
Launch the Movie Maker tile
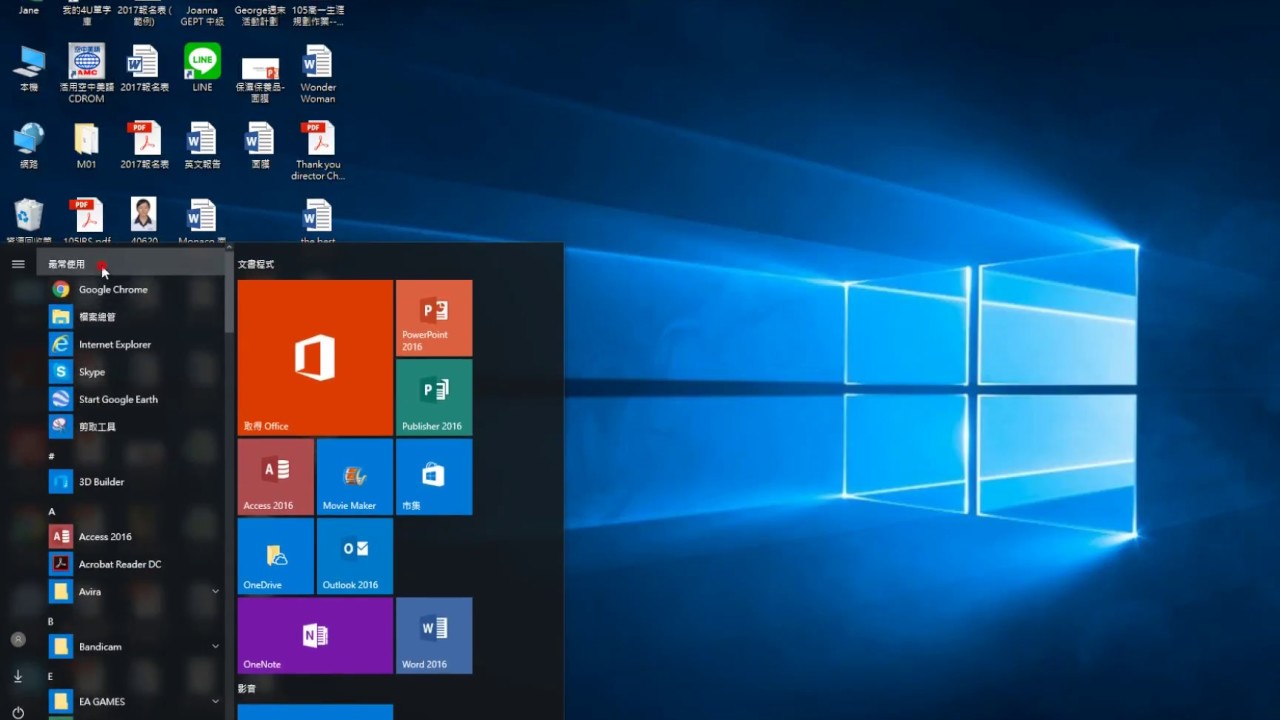(x=355, y=477)
